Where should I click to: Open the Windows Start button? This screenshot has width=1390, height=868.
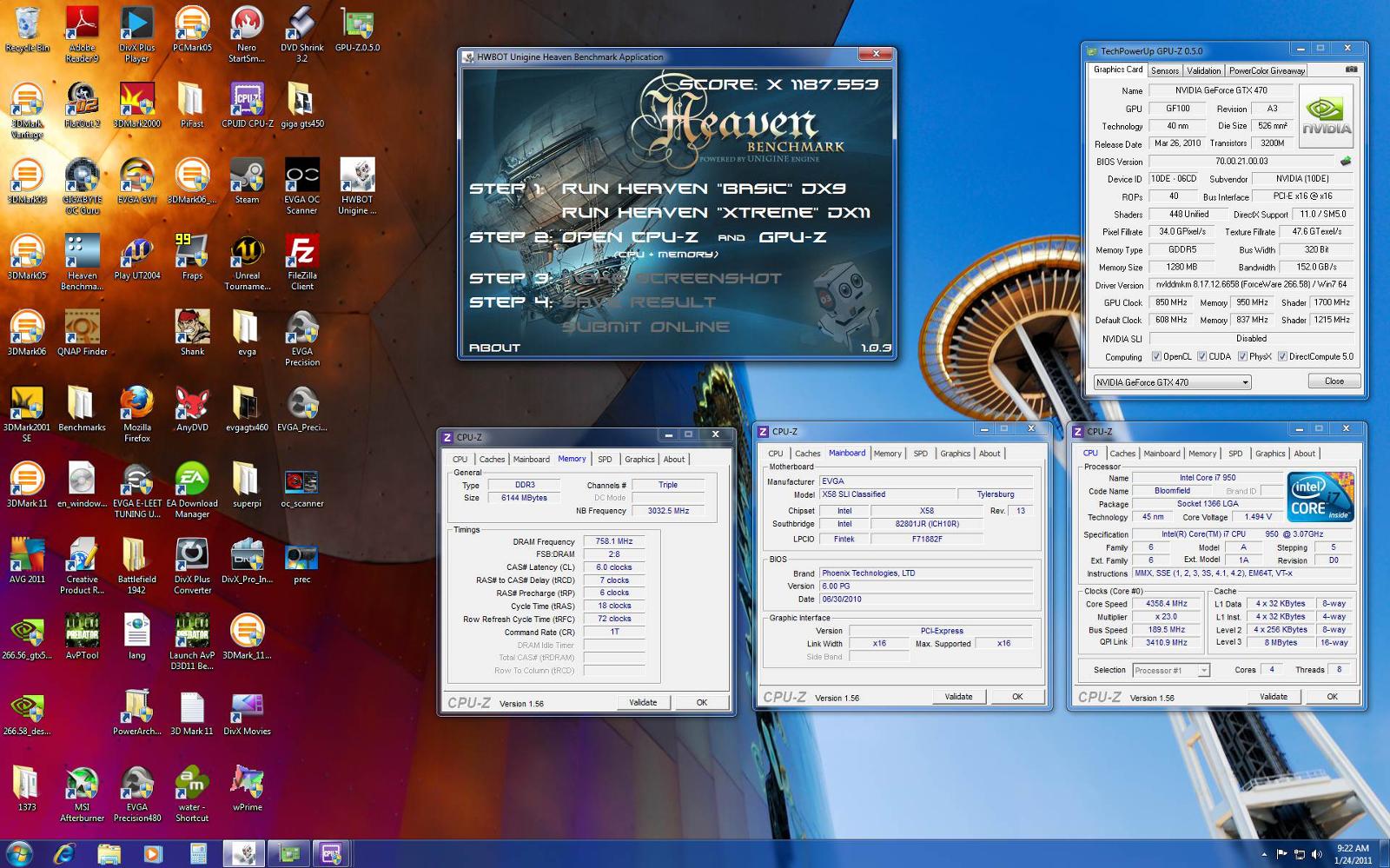[20, 853]
